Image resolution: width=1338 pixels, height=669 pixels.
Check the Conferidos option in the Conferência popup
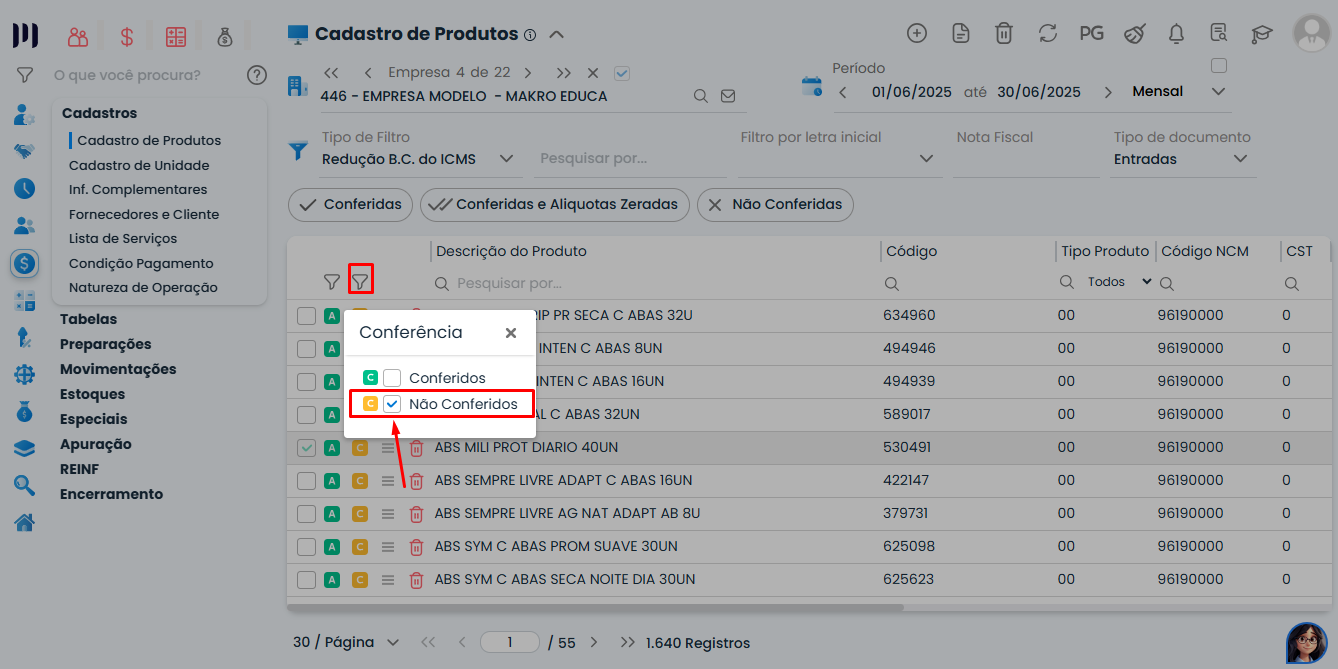(392, 377)
